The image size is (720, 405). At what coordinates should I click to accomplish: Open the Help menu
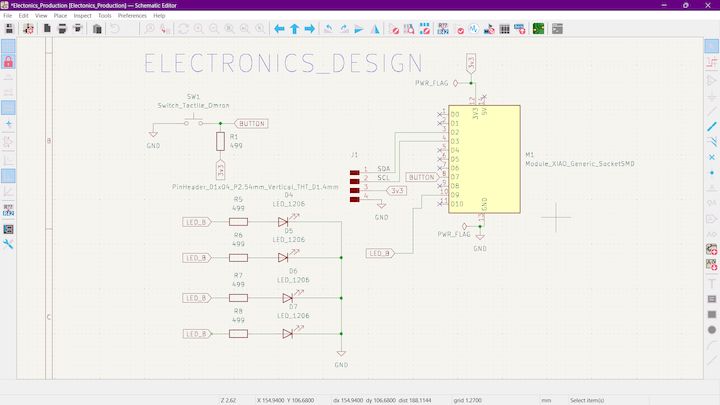point(159,16)
